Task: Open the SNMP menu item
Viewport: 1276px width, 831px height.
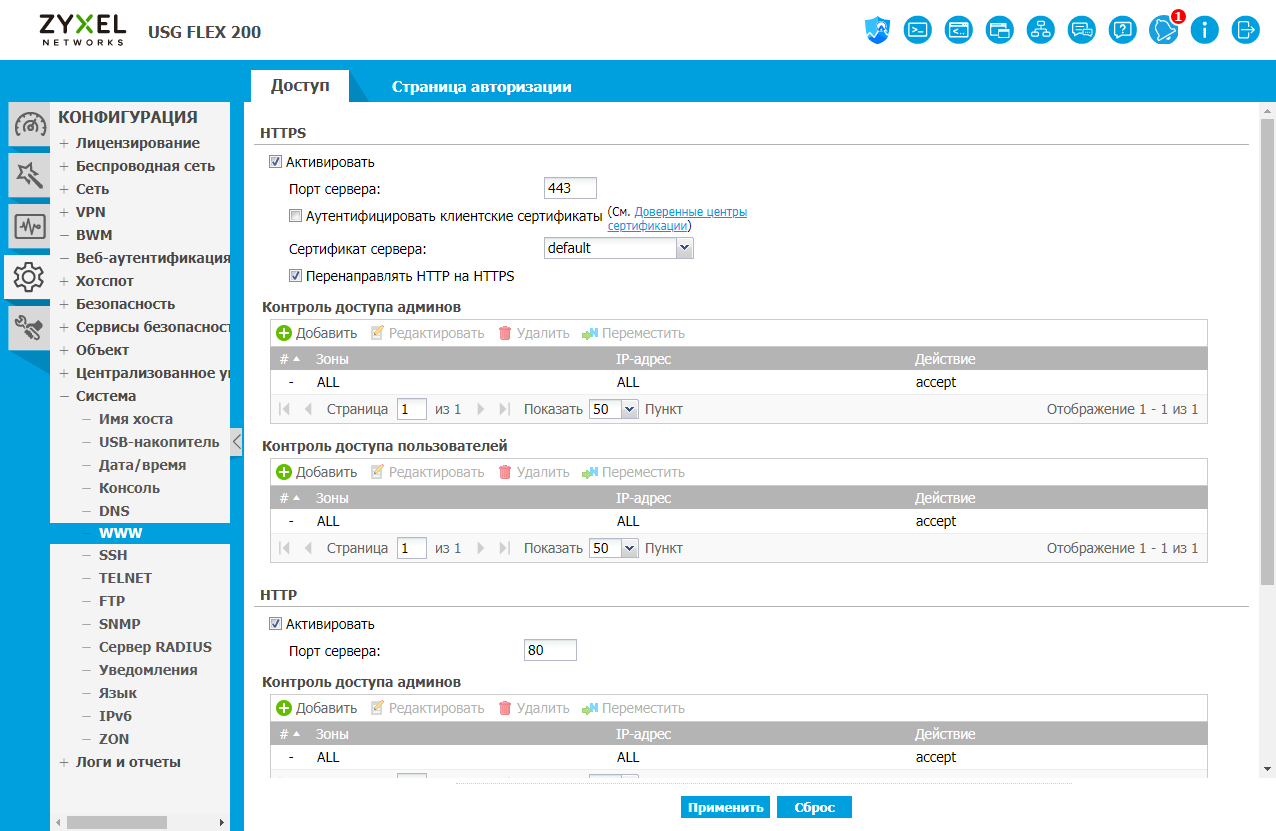Action: click(x=119, y=624)
